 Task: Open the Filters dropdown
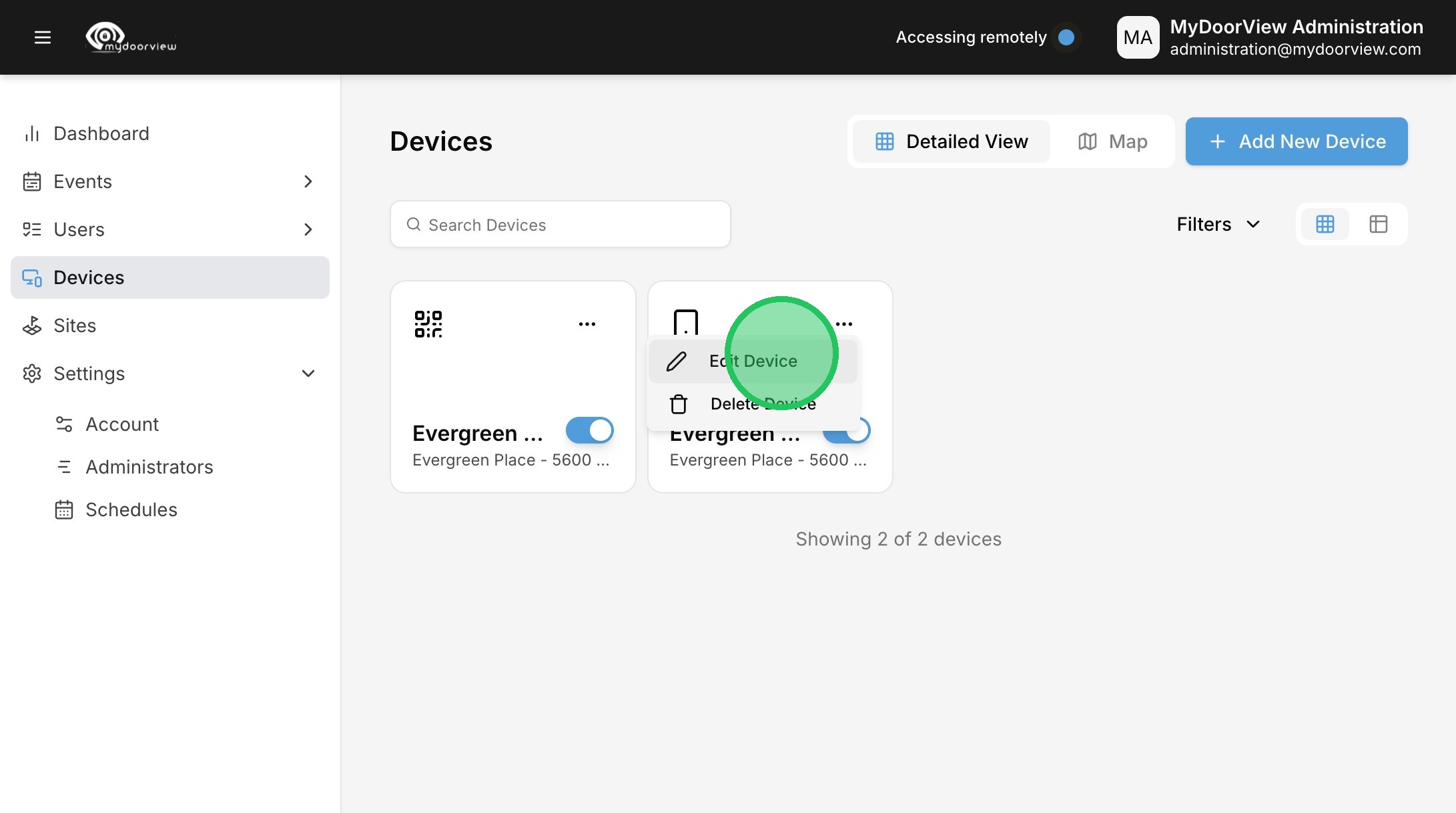(x=1218, y=224)
